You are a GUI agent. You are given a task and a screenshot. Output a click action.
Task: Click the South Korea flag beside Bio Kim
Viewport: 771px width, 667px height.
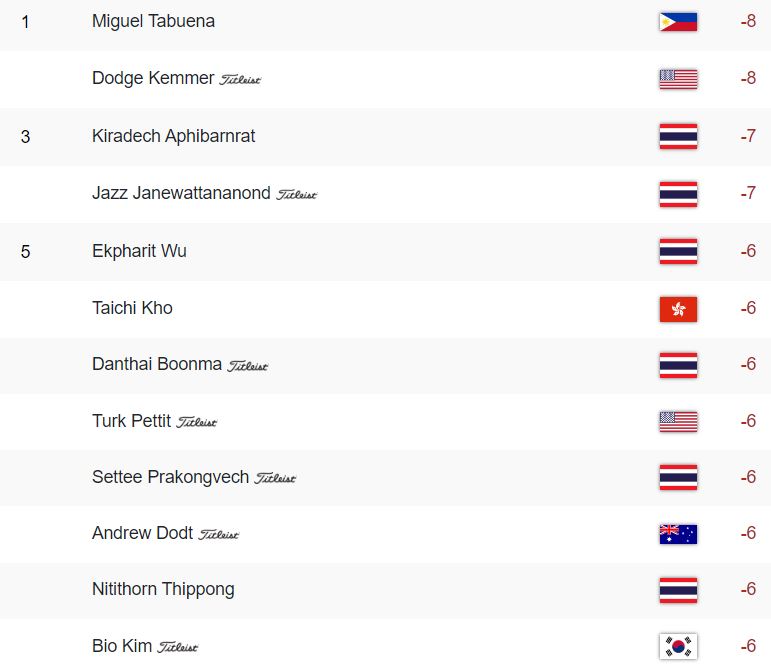tap(678, 646)
